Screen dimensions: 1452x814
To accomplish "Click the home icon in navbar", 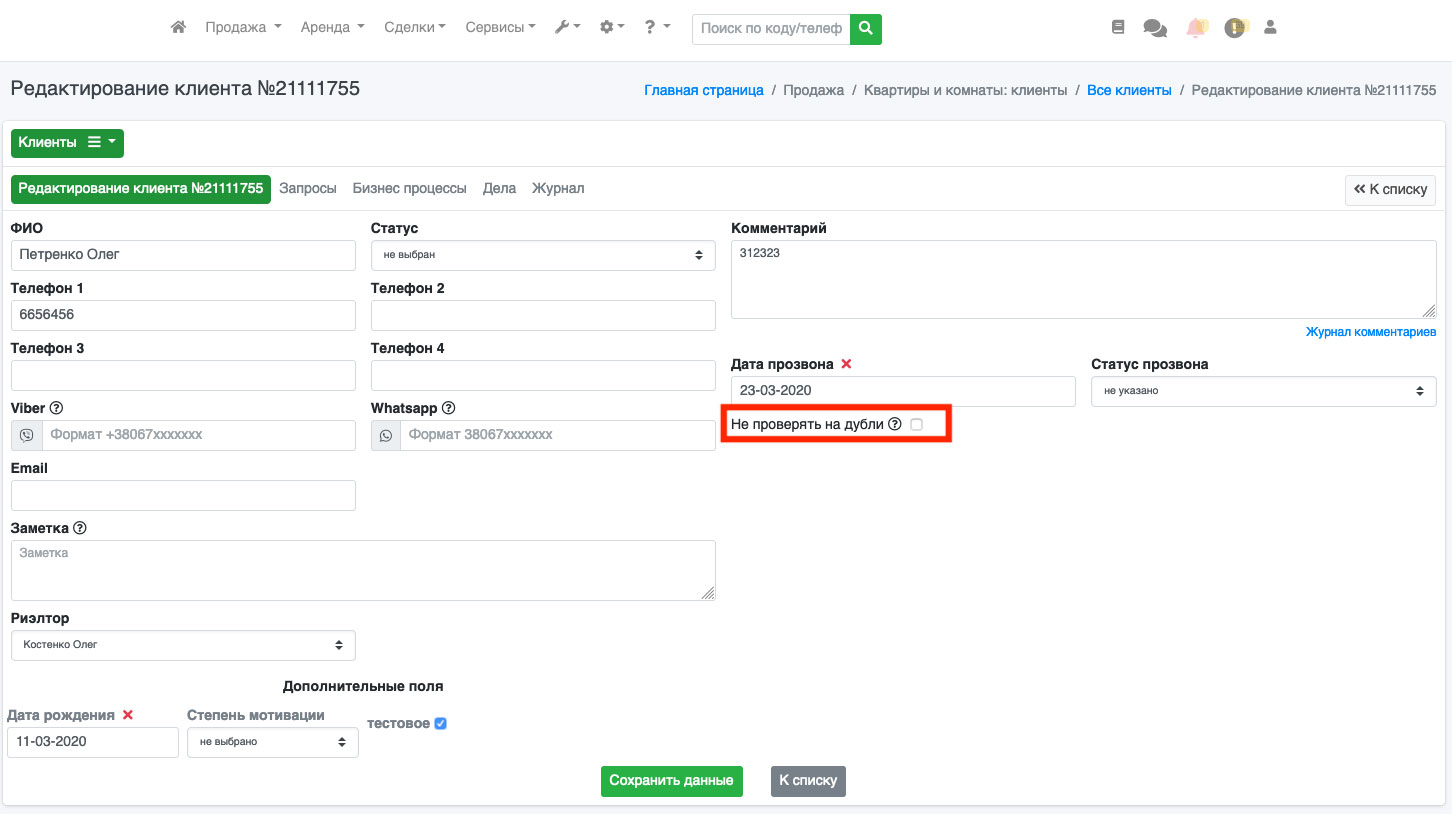I will 178,28.
